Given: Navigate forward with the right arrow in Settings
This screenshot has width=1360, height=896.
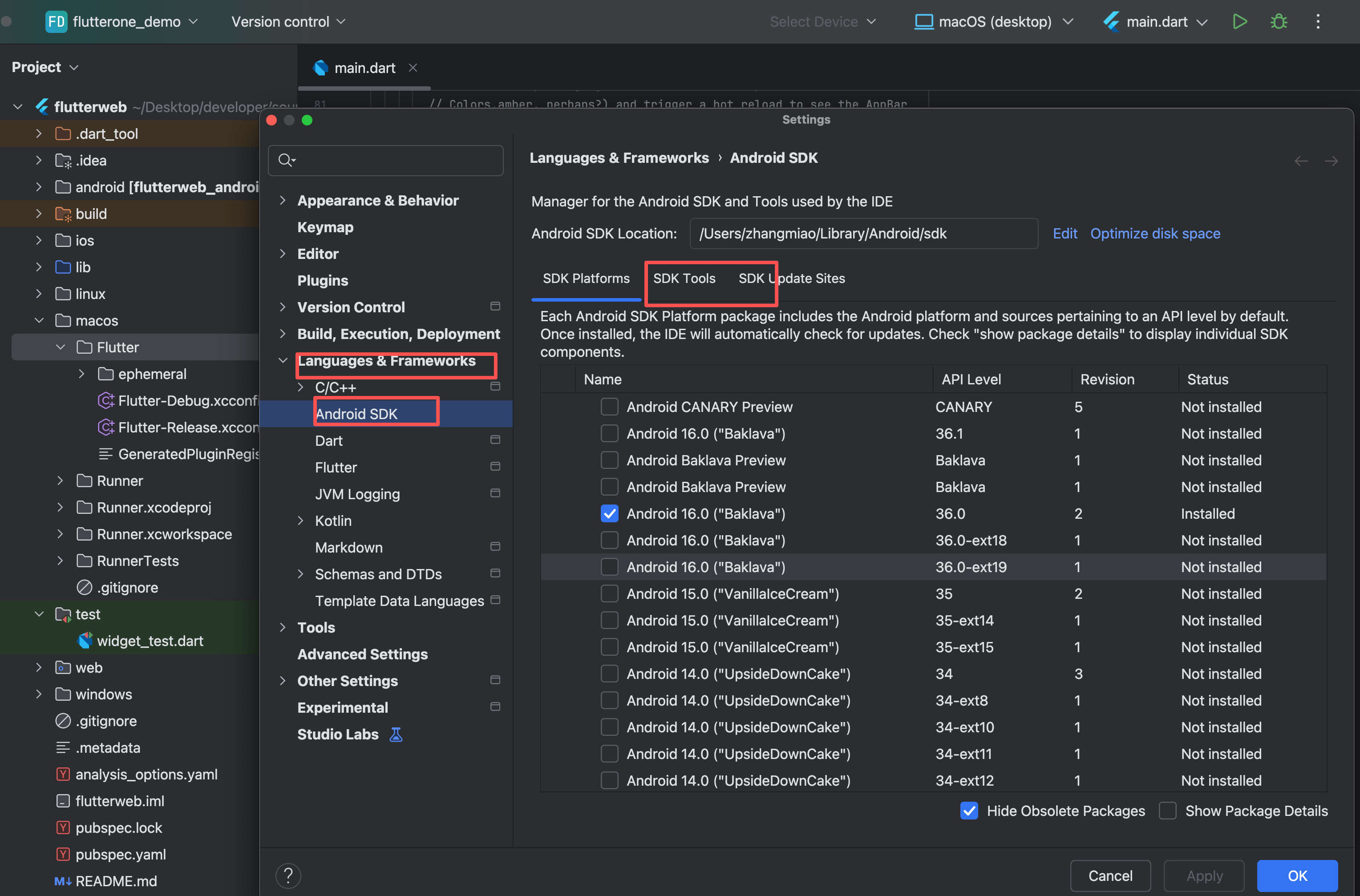Looking at the screenshot, I should [1331, 161].
